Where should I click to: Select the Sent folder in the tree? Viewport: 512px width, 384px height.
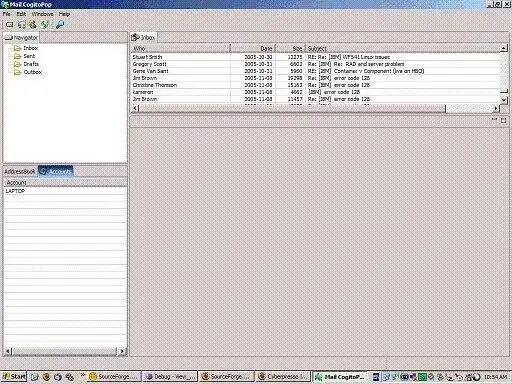[x=29, y=56]
